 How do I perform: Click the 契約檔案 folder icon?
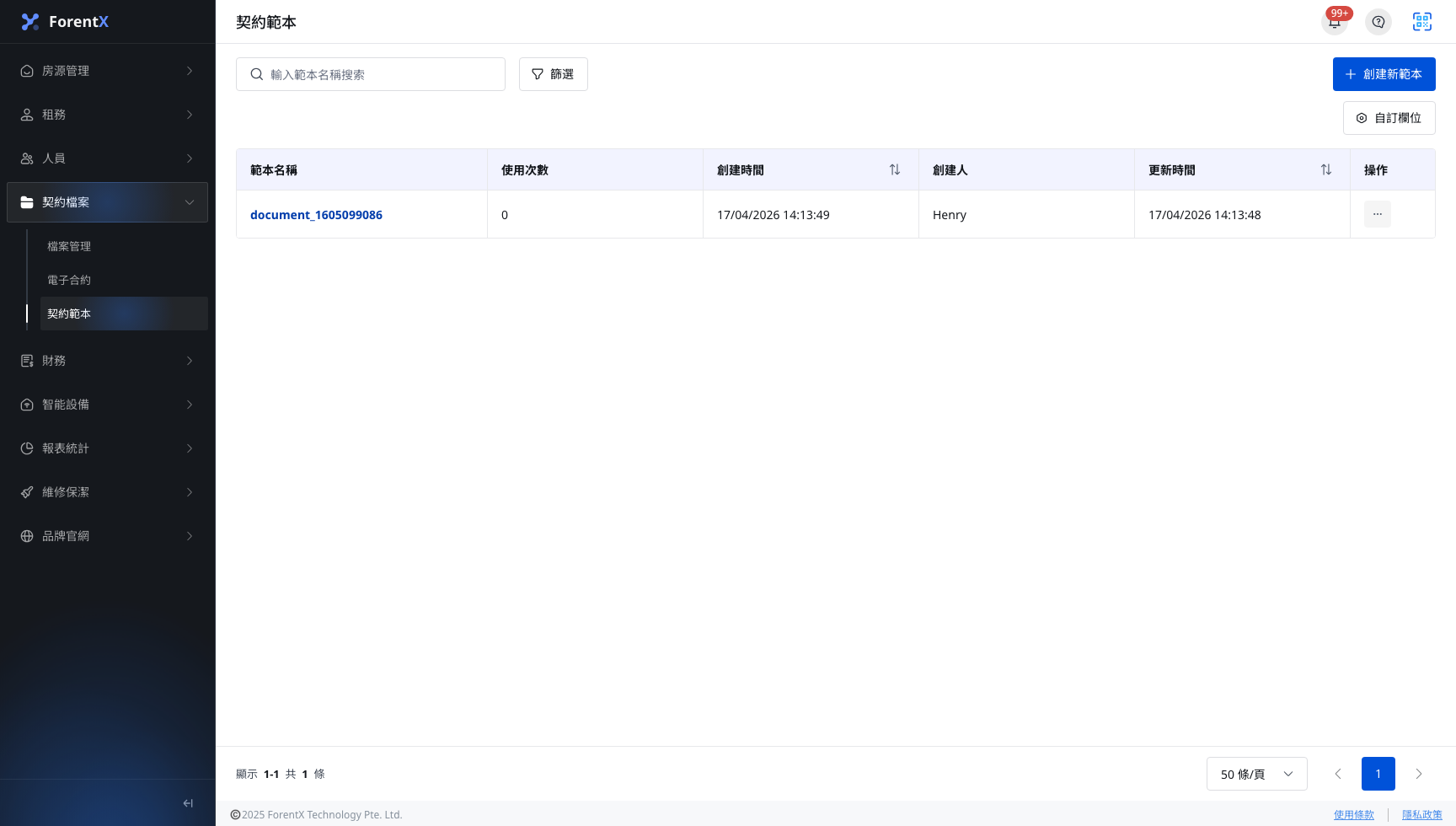click(x=27, y=202)
